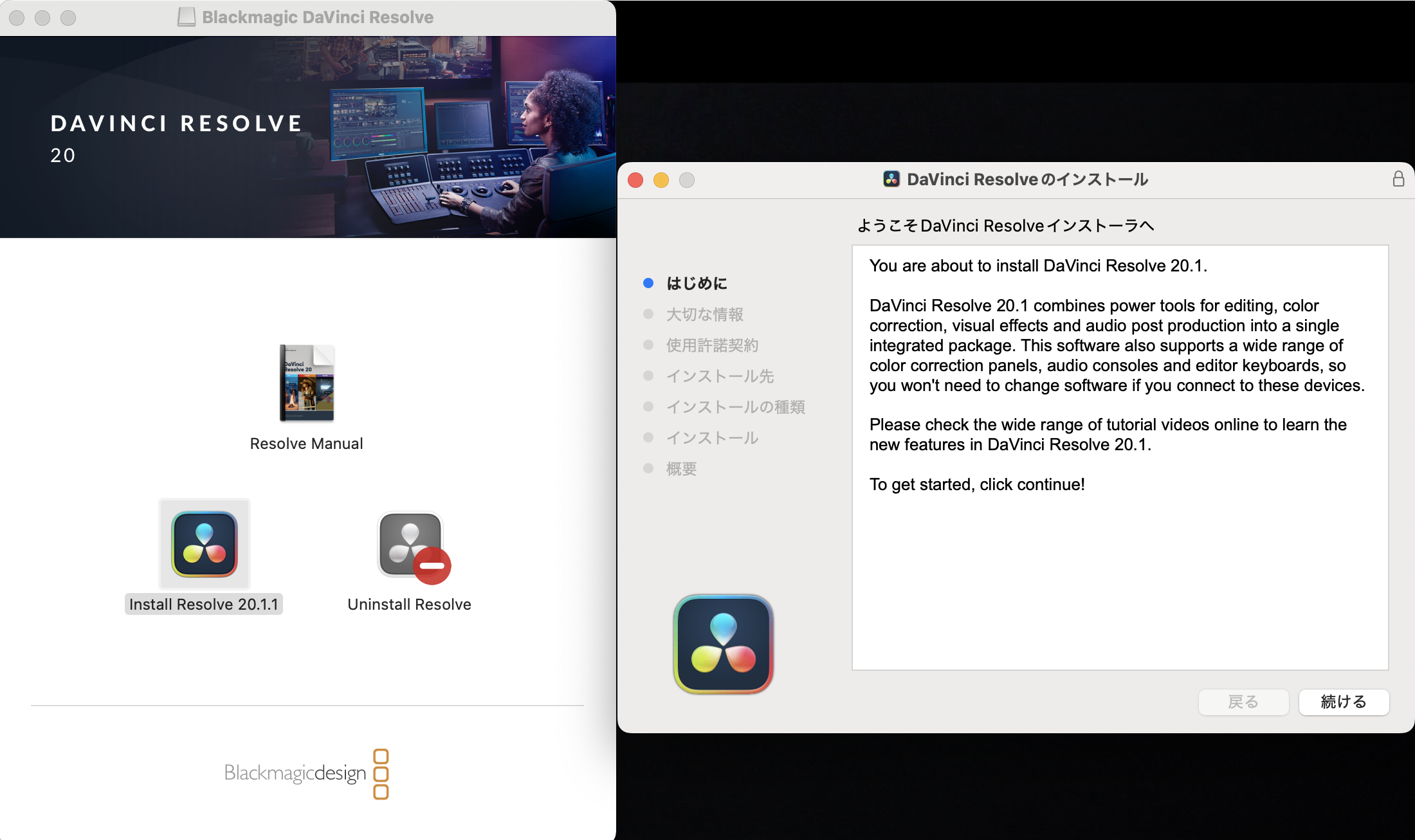1415x840 pixels.
Task: Select the インストール先 step
Action: point(720,376)
